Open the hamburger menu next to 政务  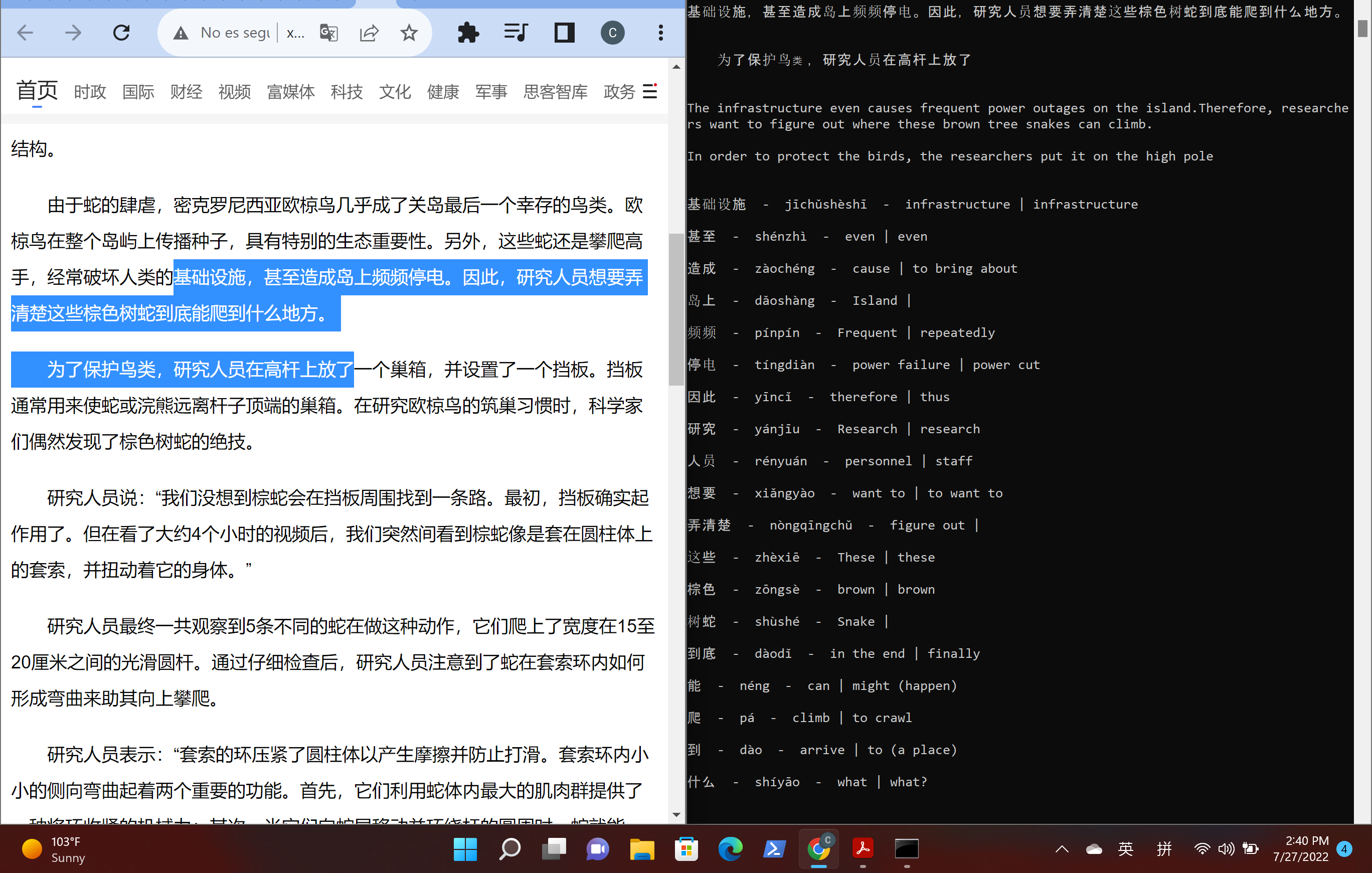pyautogui.click(x=649, y=91)
